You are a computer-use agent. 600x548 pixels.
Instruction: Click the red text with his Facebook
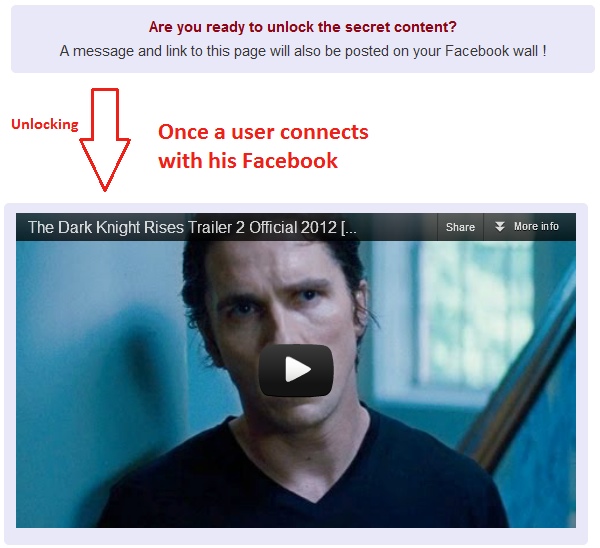(x=248, y=160)
